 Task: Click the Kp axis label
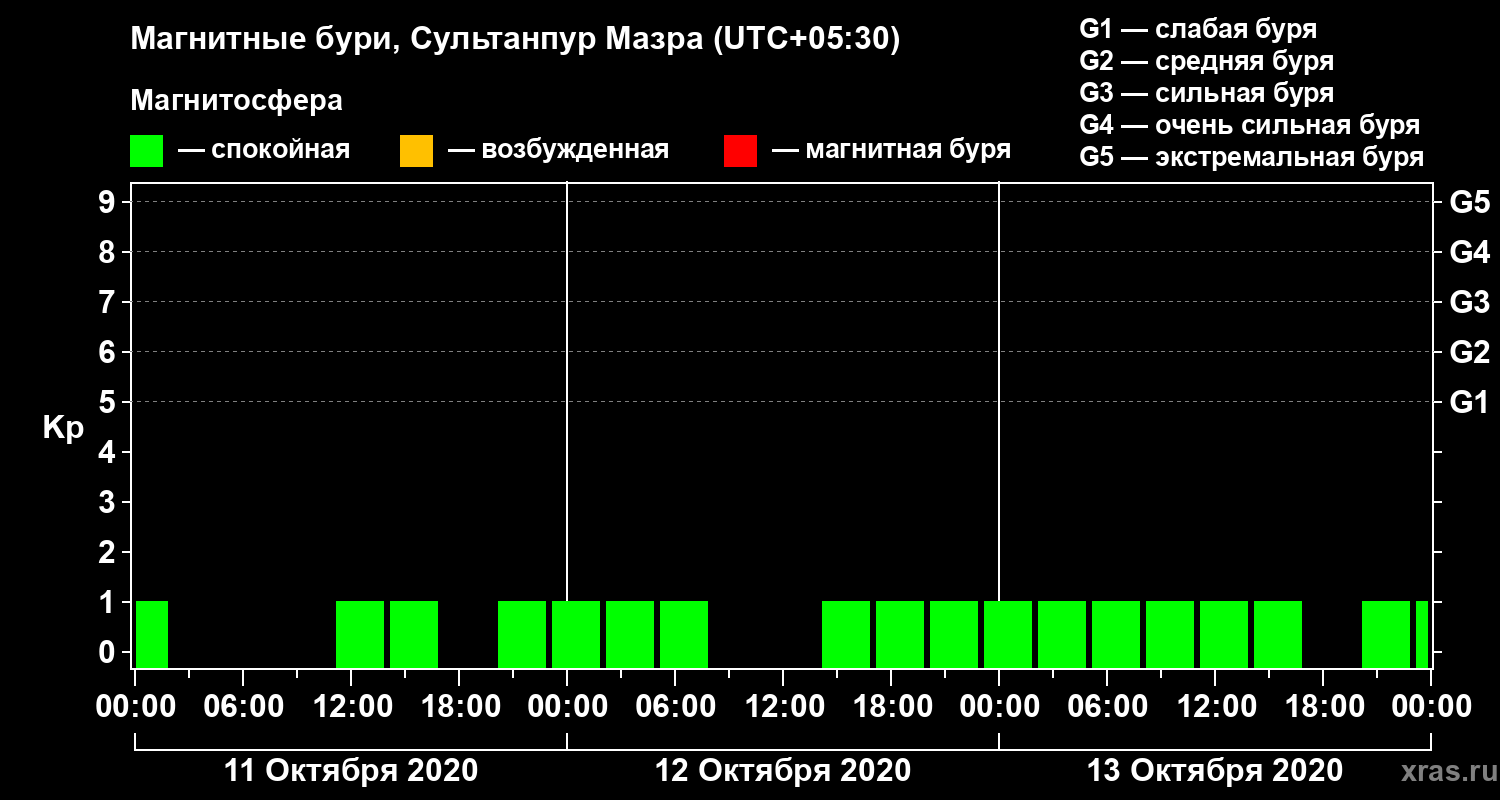tap(63, 428)
